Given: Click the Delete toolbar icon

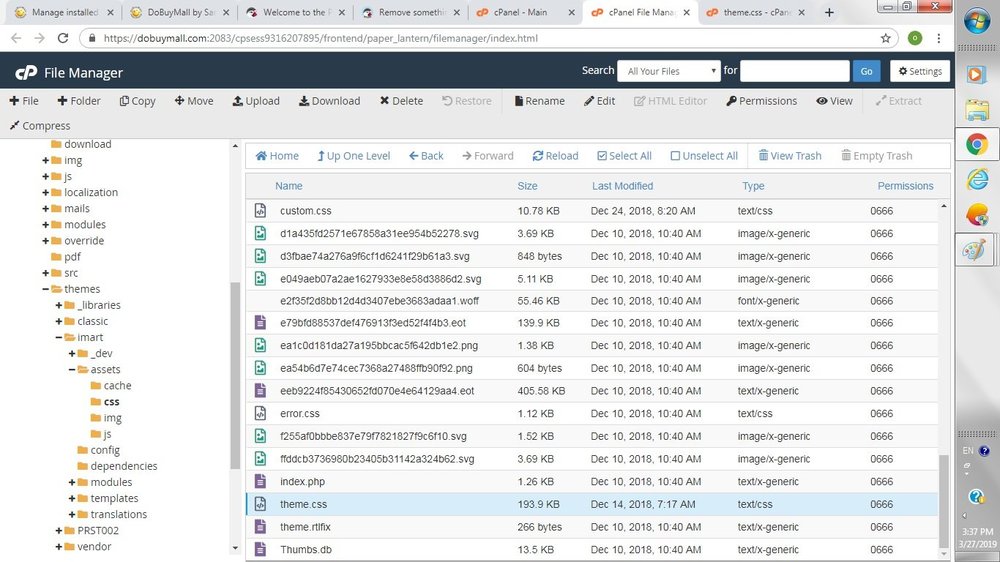Looking at the screenshot, I should click(383, 101).
